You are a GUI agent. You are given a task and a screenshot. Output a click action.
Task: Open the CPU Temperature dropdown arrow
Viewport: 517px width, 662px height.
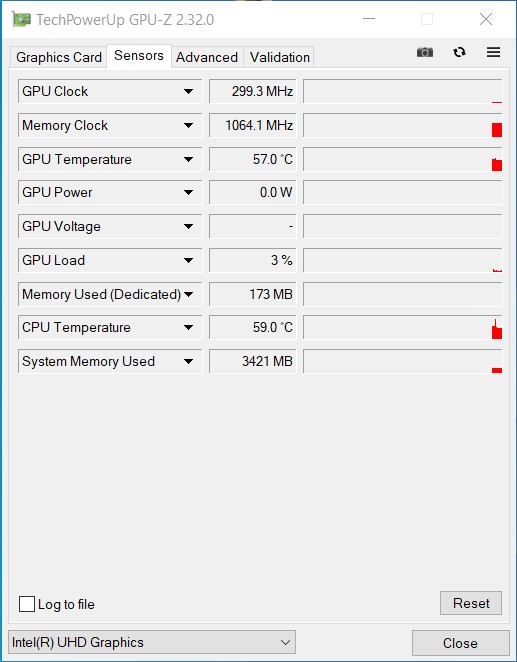tap(189, 328)
